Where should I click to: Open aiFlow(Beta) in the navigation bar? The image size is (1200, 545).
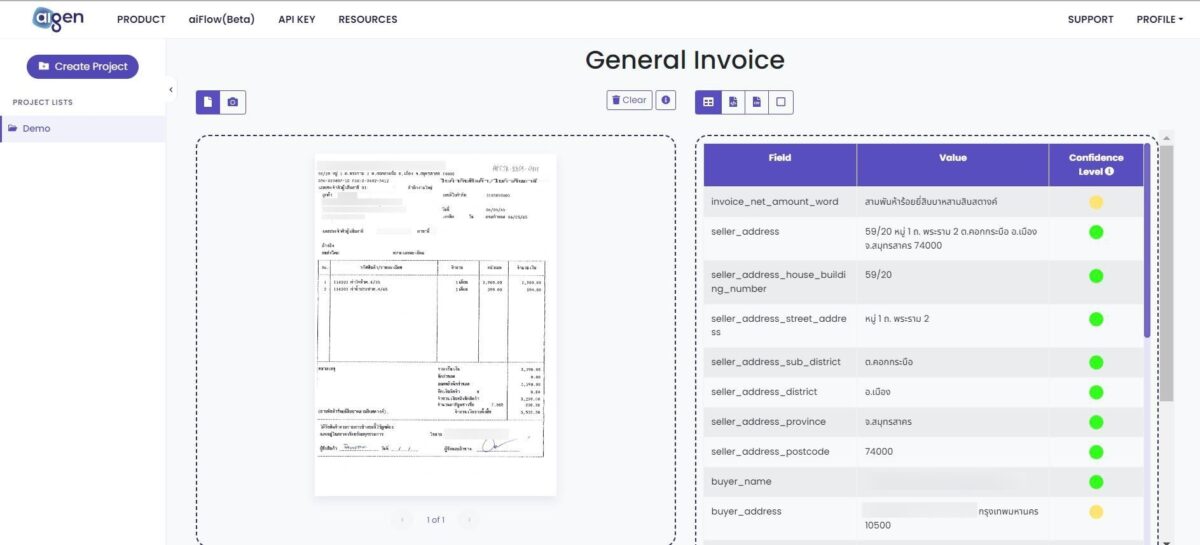coord(222,19)
